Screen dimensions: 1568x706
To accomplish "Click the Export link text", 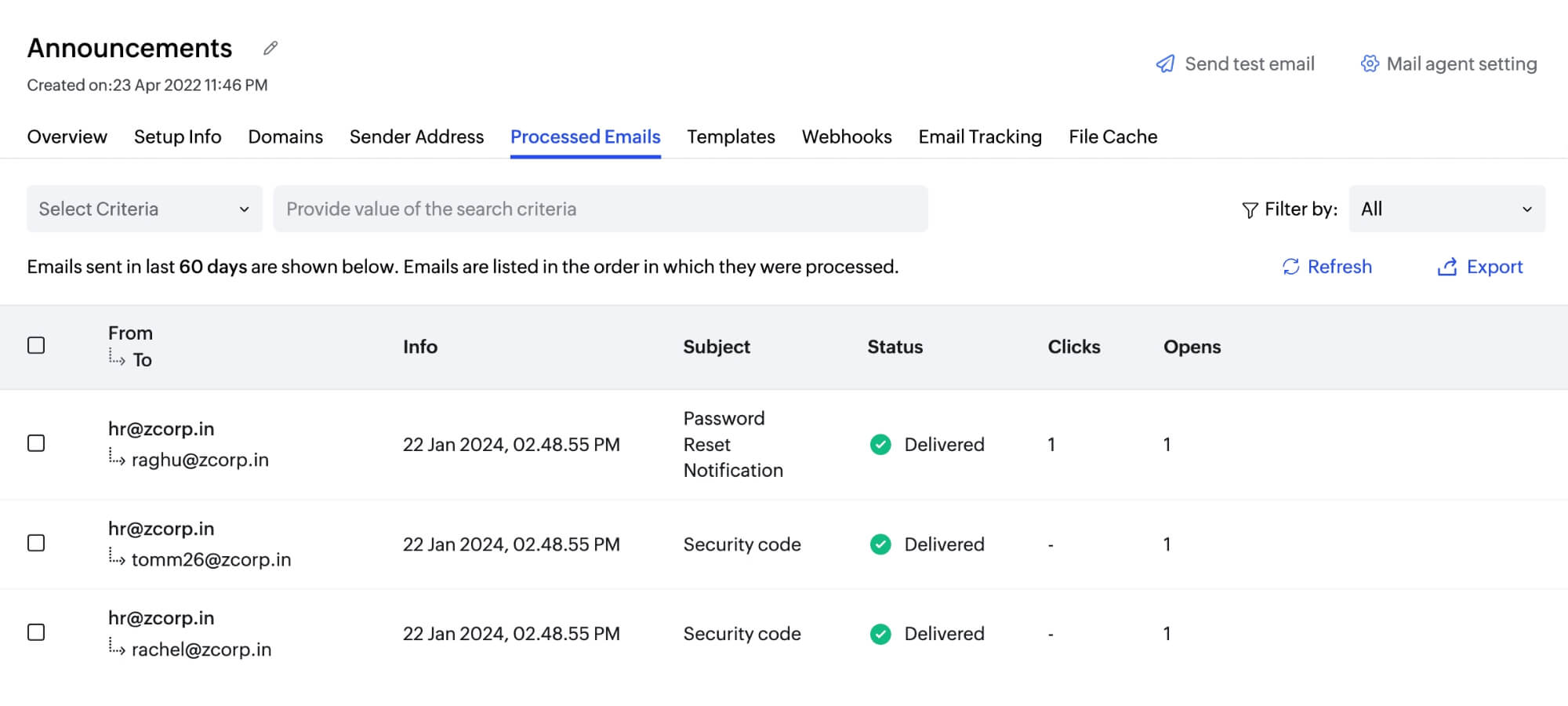I will tap(1494, 267).
